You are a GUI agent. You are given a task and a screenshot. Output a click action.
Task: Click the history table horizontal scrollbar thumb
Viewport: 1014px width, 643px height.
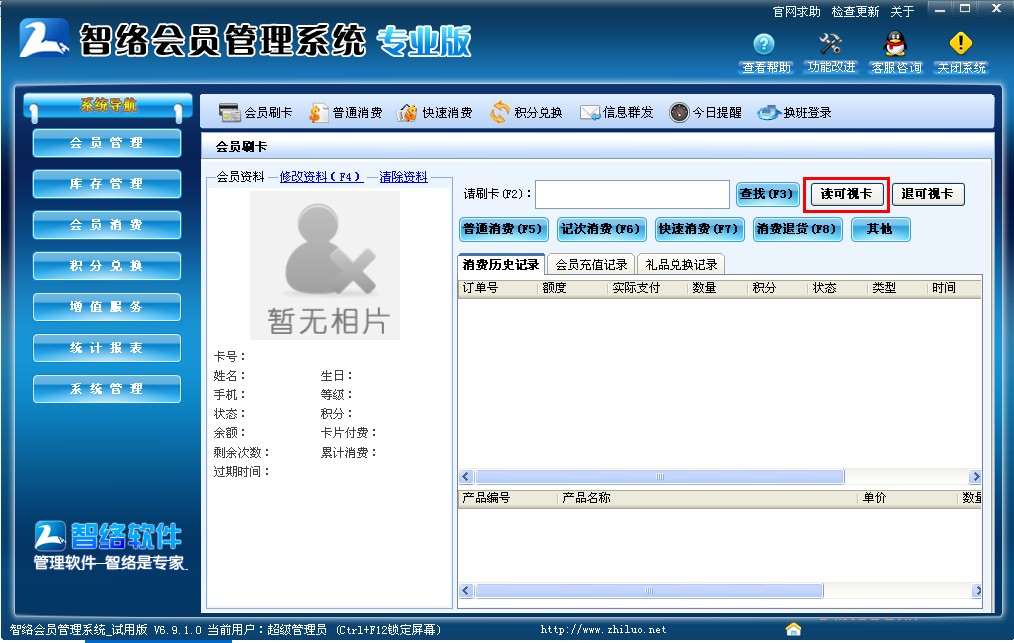tap(660, 477)
